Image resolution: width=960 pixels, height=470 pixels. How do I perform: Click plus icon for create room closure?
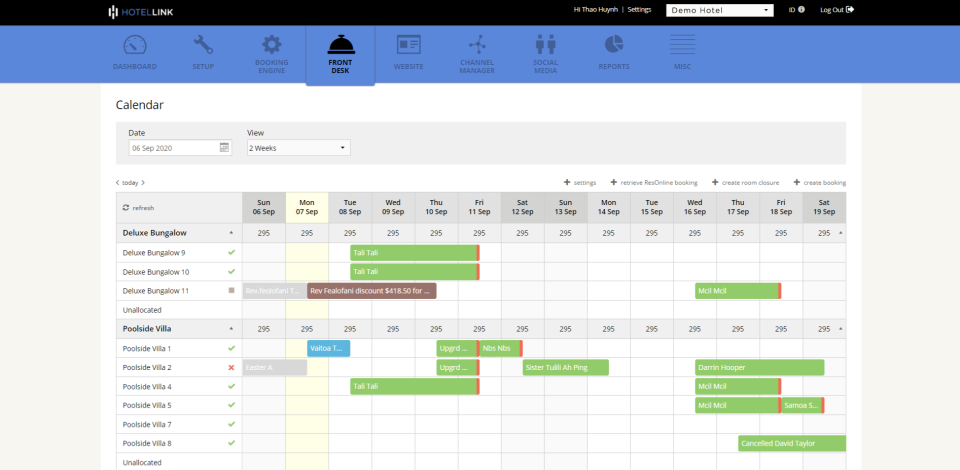click(x=714, y=182)
